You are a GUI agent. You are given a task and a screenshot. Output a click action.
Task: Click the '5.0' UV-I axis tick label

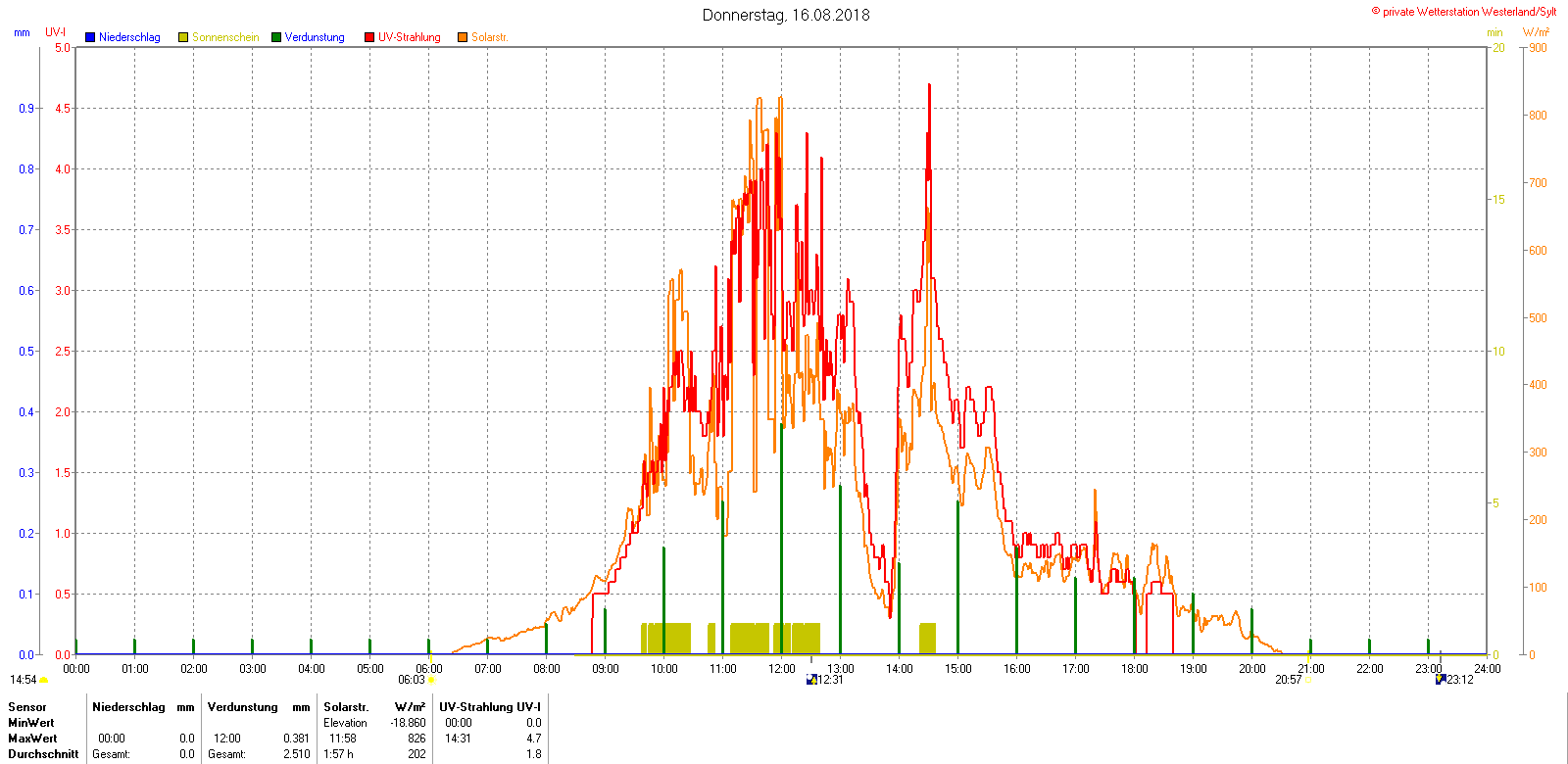pos(63,48)
